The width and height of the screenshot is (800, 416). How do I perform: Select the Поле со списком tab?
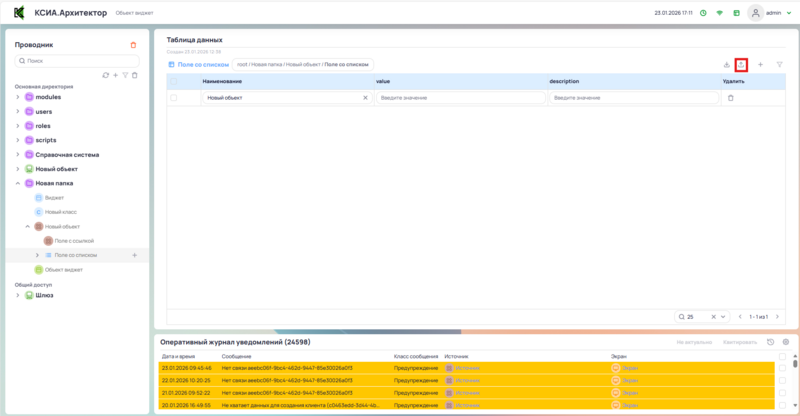point(198,65)
